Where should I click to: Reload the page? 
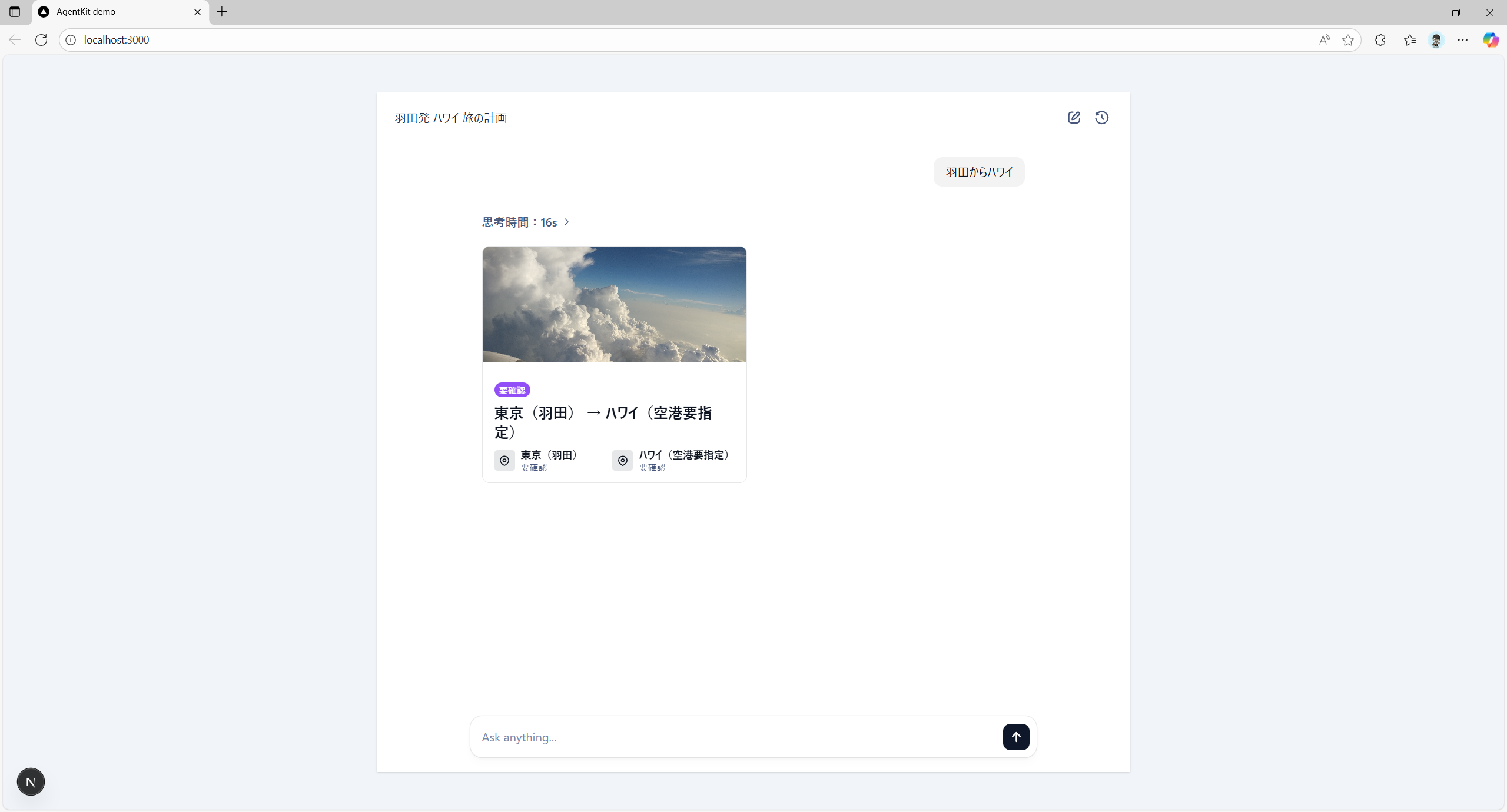click(41, 40)
